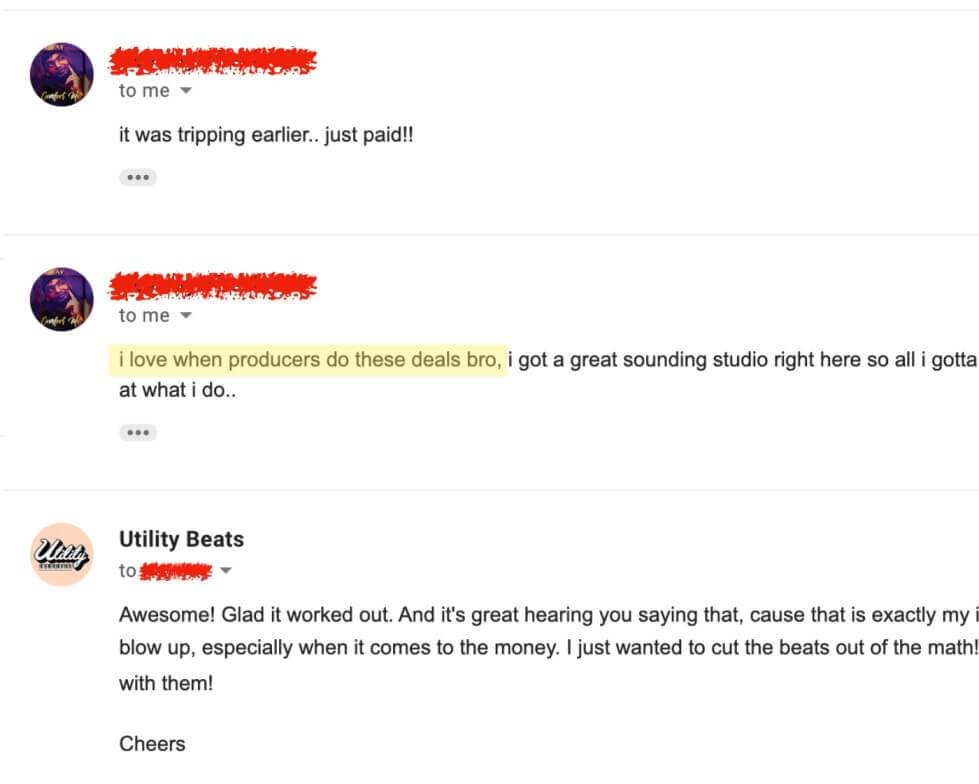Click 'to me' label in first message
This screenshot has width=979, height=784.
pyautogui.click(x=144, y=91)
